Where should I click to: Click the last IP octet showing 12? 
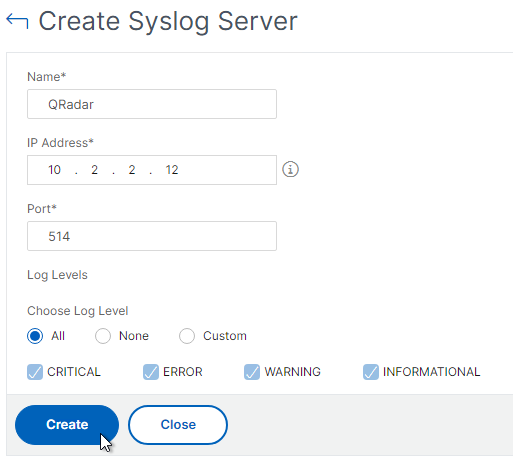pos(172,170)
